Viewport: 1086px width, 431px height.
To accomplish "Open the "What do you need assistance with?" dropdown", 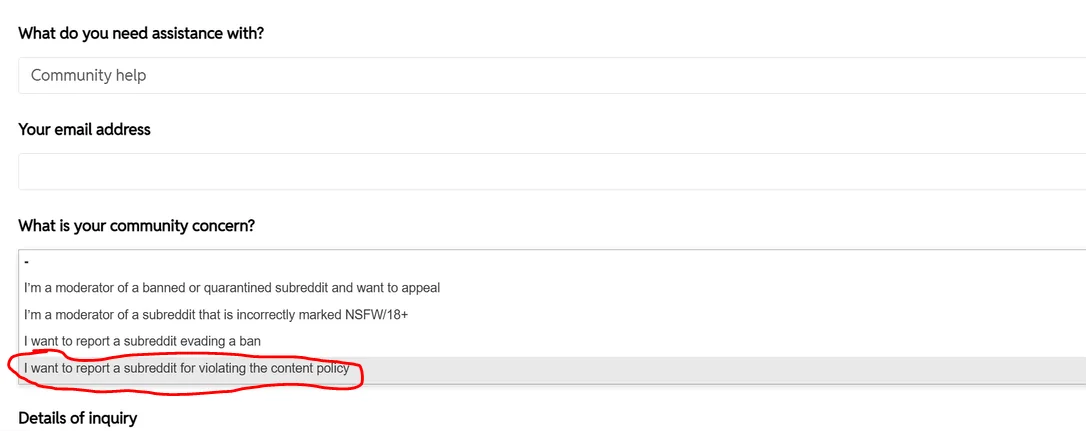I will (x=550, y=75).
